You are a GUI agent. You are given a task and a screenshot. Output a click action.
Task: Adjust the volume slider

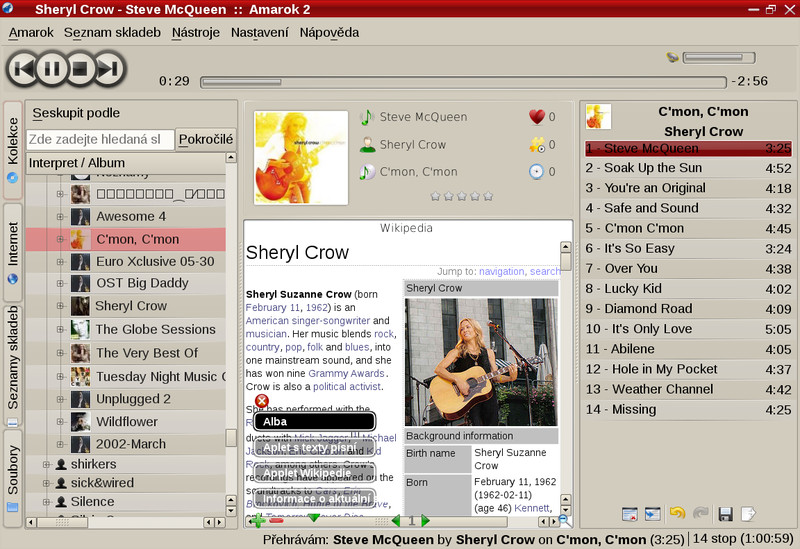pyautogui.click(x=719, y=57)
